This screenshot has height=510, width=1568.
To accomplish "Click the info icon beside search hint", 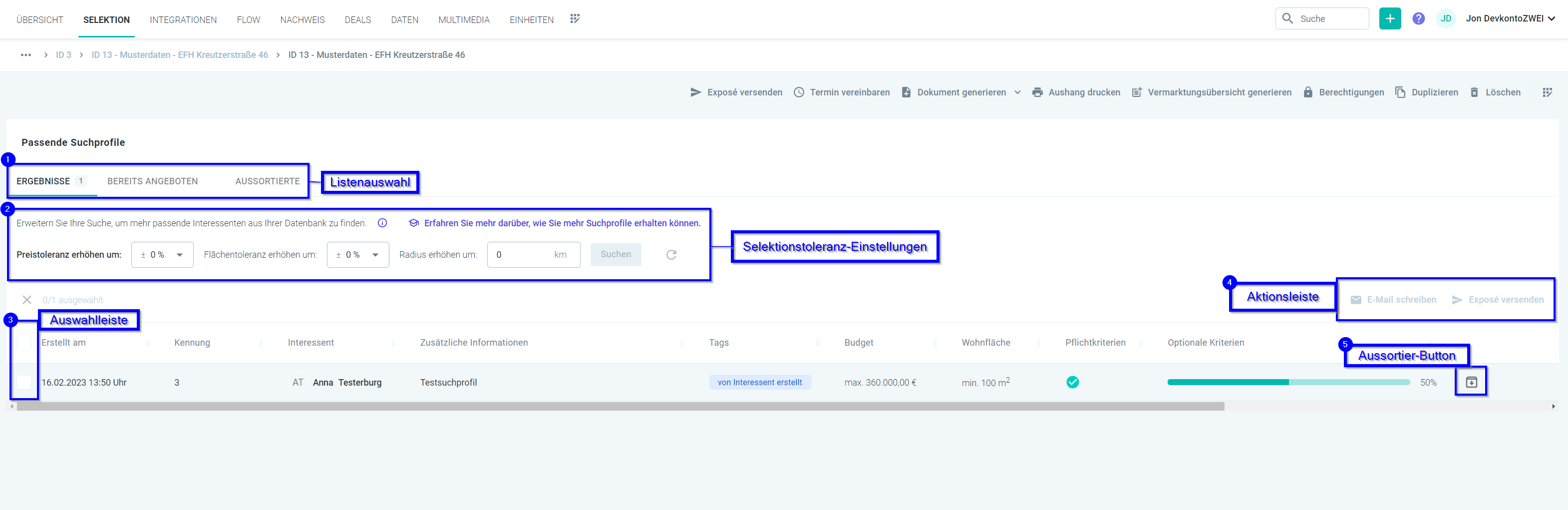I will (x=382, y=223).
